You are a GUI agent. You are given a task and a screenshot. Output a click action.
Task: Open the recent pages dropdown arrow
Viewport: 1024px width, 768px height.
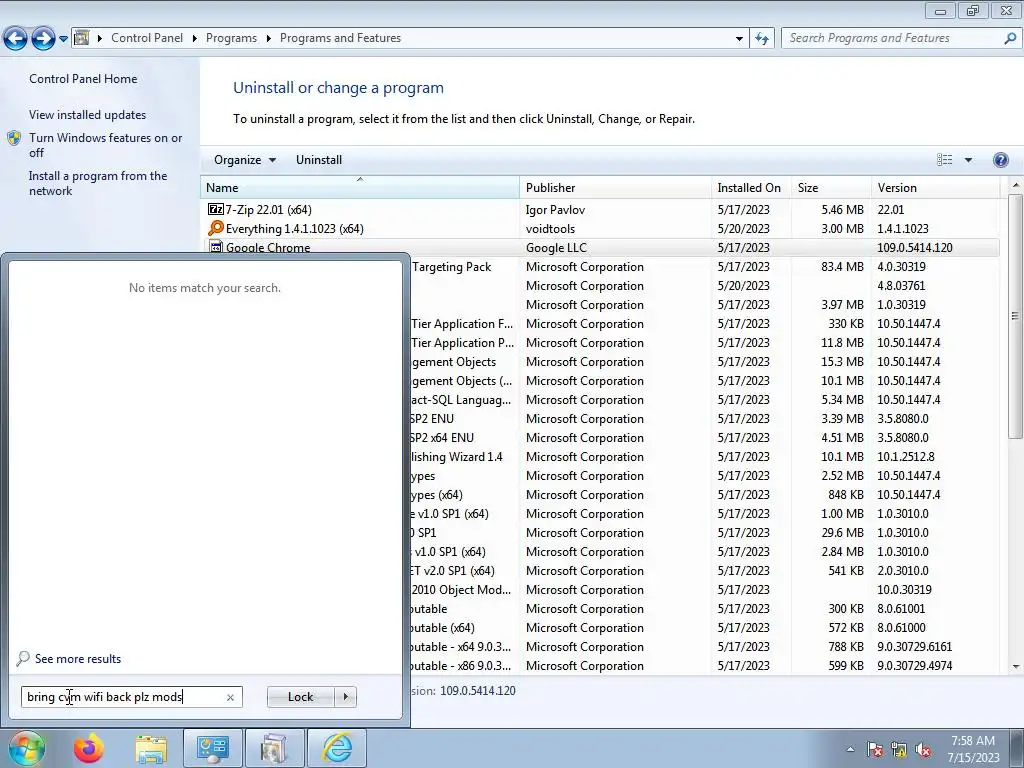click(x=63, y=39)
